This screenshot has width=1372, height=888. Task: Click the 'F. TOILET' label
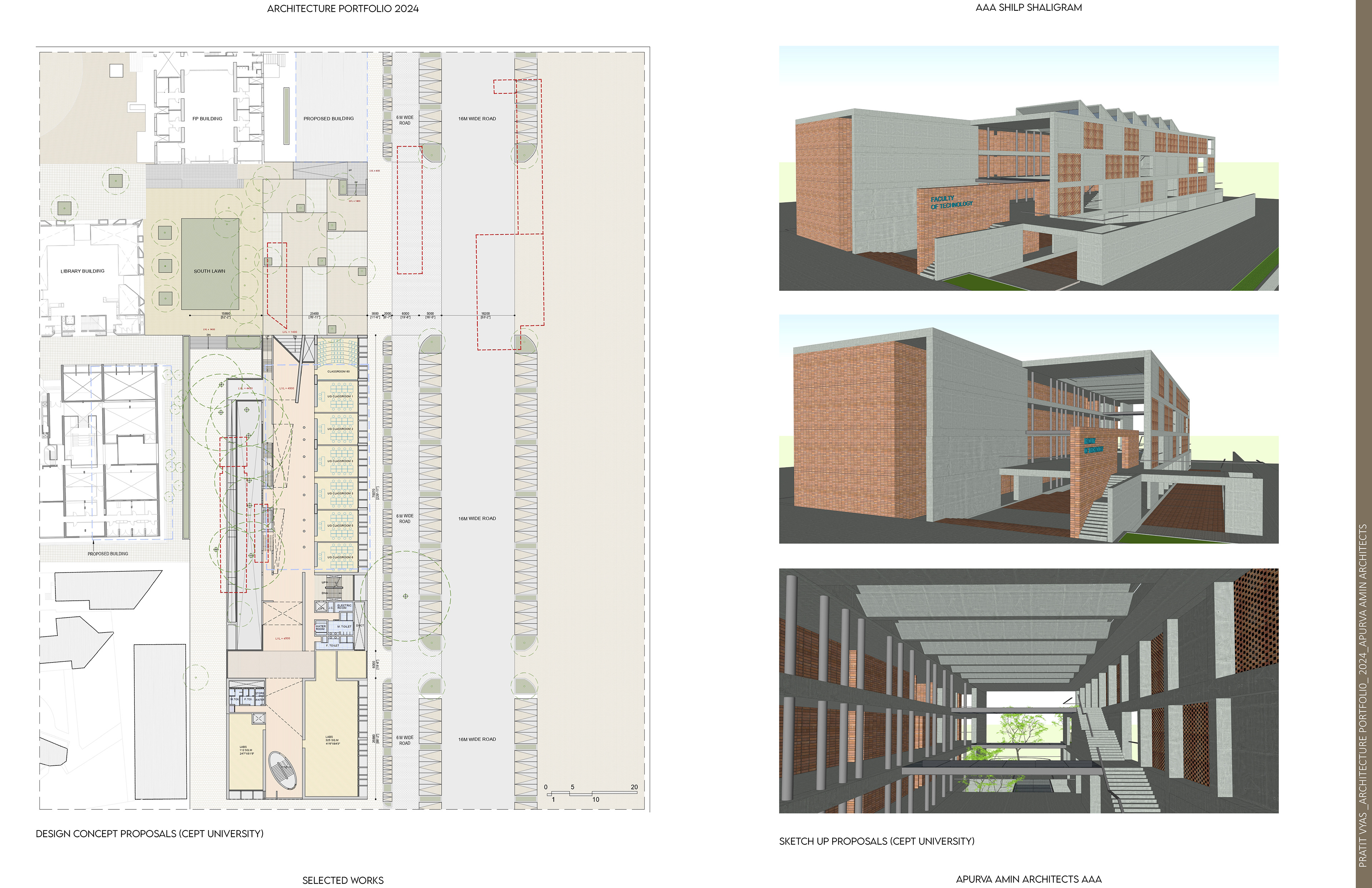[333, 646]
